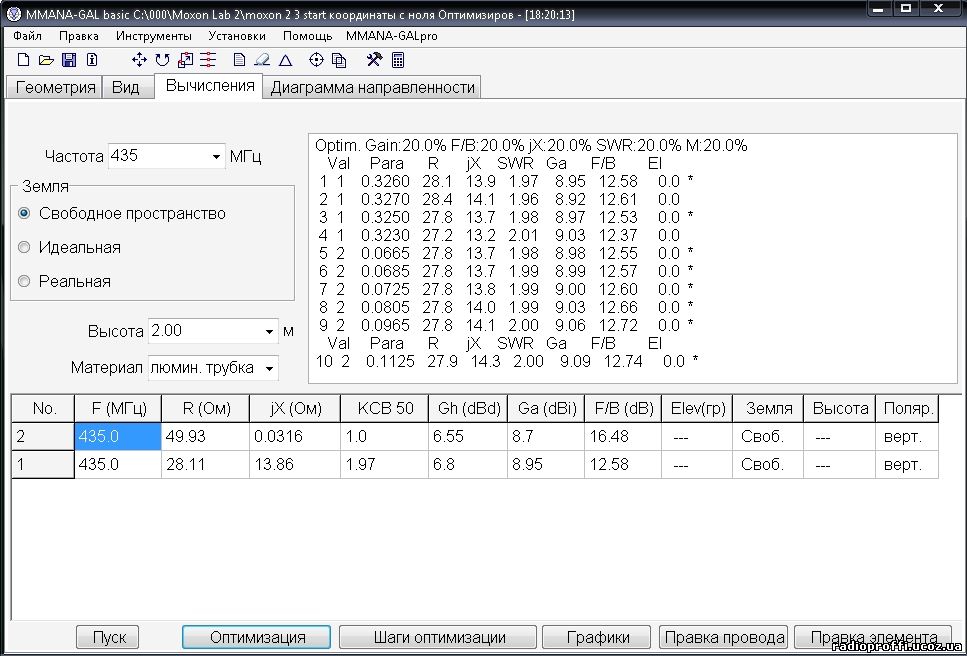The image size is (967, 656).
Task: Open the Правка menu
Action: [79, 36]
